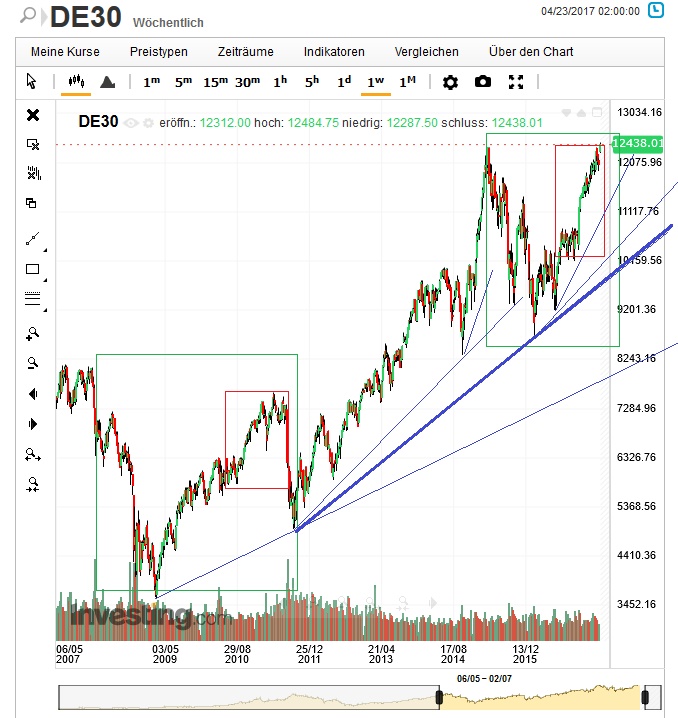
Task: Click the Vergleichen button
Action: click(x=426, y=52)
